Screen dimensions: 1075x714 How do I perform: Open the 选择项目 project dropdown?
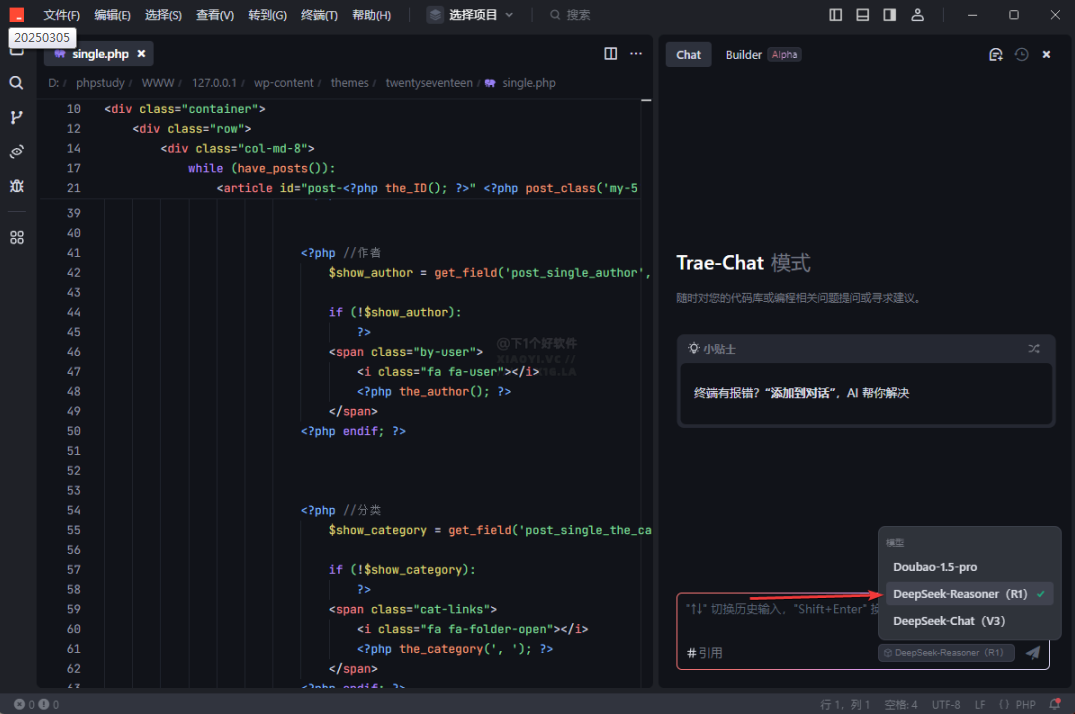pos(470,15)
